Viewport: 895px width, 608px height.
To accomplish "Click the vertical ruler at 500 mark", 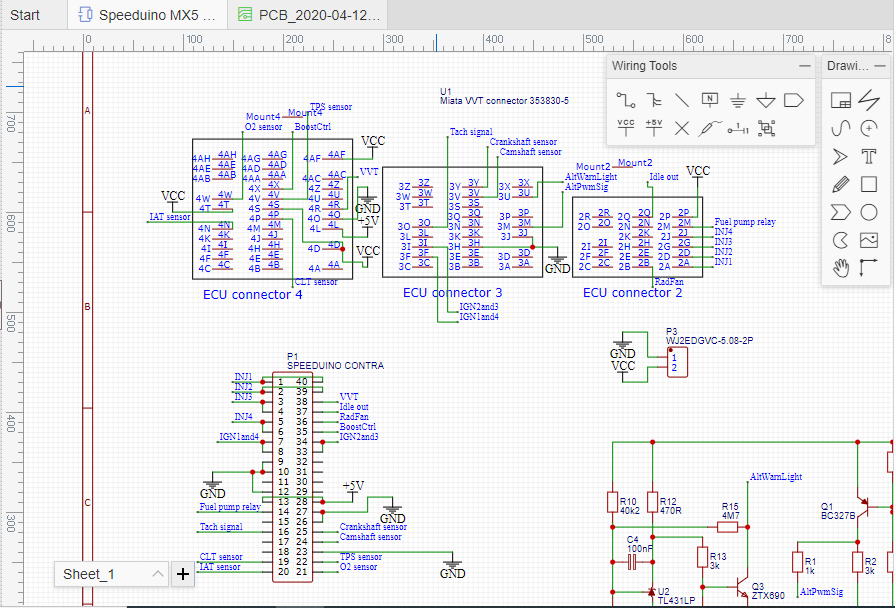I will tap(10, 323).
